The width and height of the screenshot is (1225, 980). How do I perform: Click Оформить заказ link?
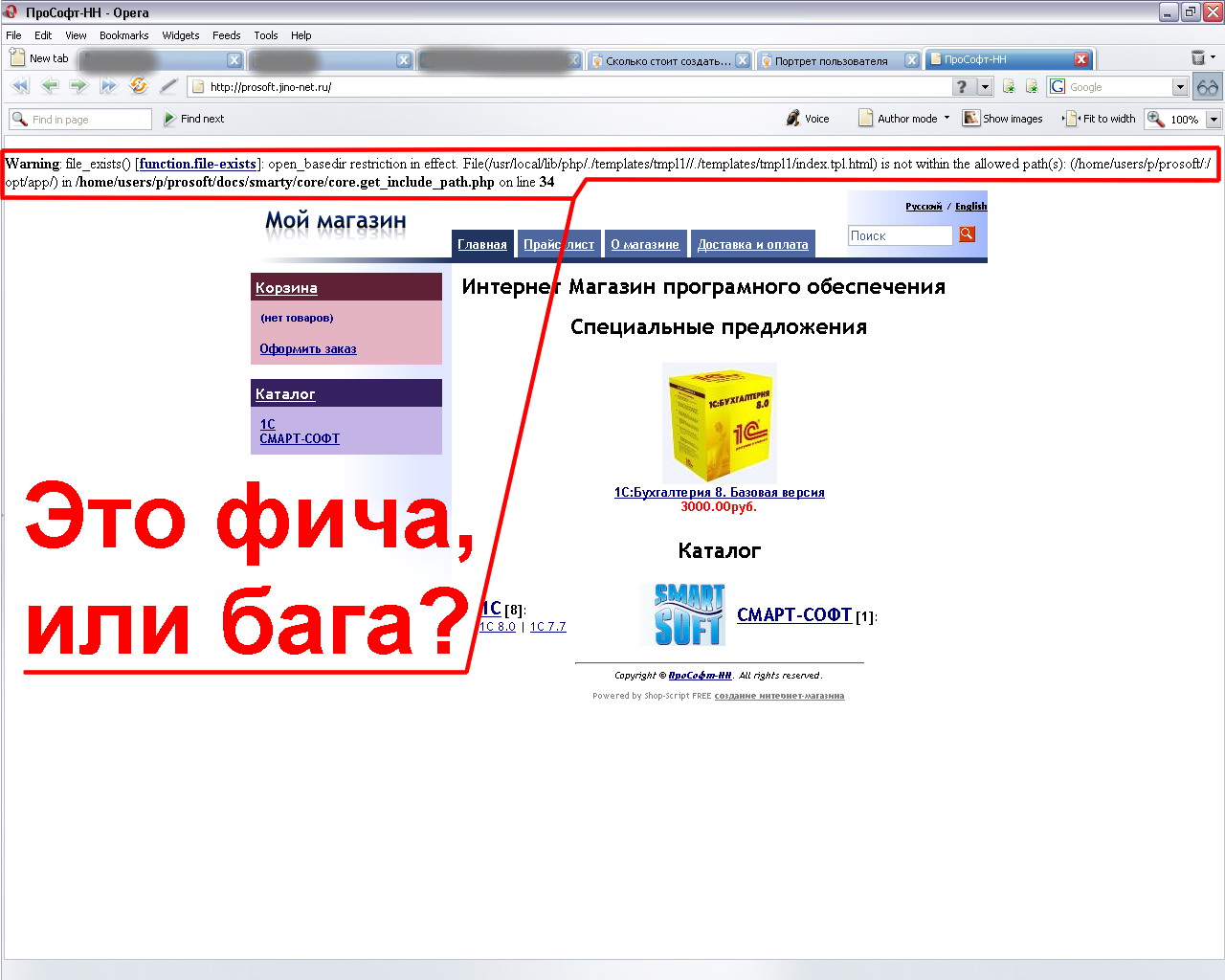tap(308, 349)
